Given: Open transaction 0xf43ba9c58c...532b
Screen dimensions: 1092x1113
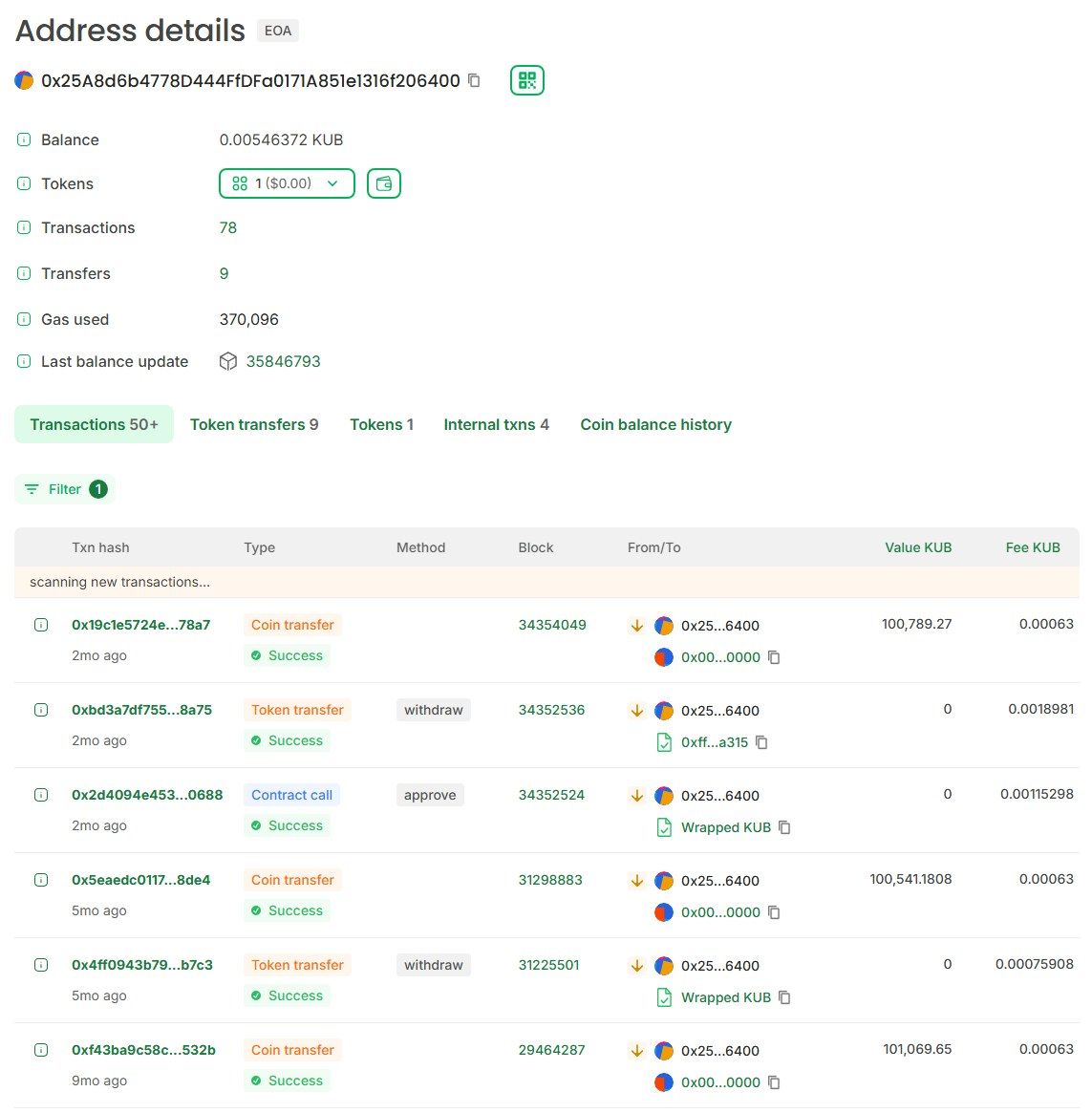Looking at the screenshot, I should 143,1050.
